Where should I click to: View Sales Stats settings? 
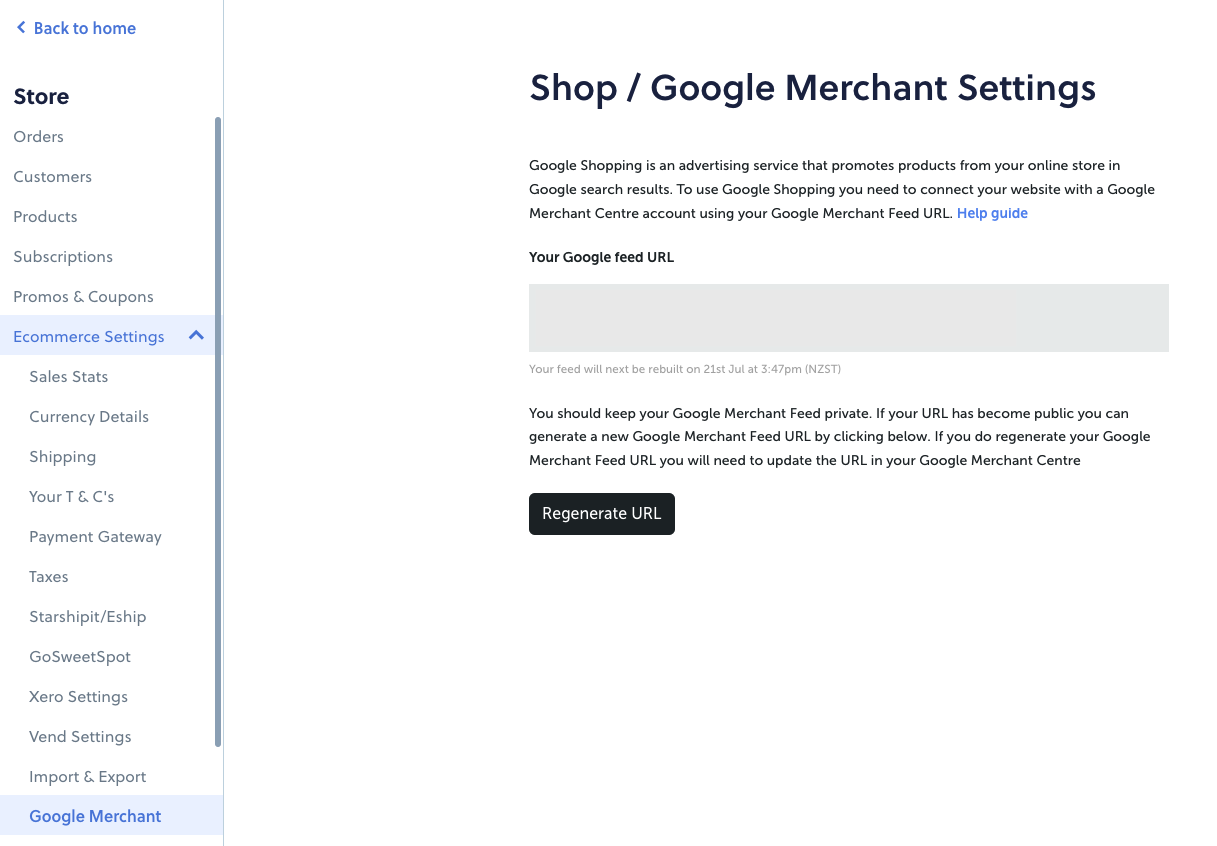pos(69,377)
